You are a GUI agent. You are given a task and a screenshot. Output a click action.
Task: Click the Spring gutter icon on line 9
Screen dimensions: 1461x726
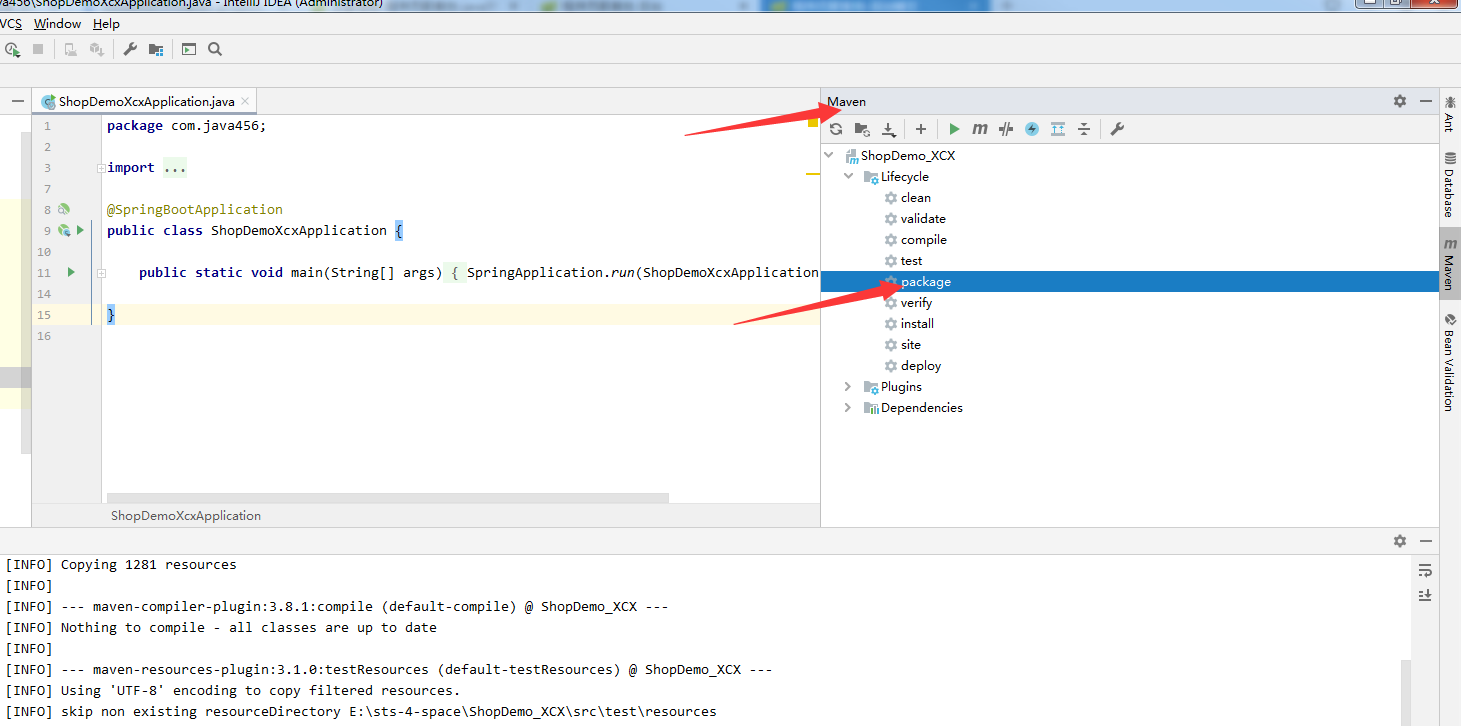[64, 230]
